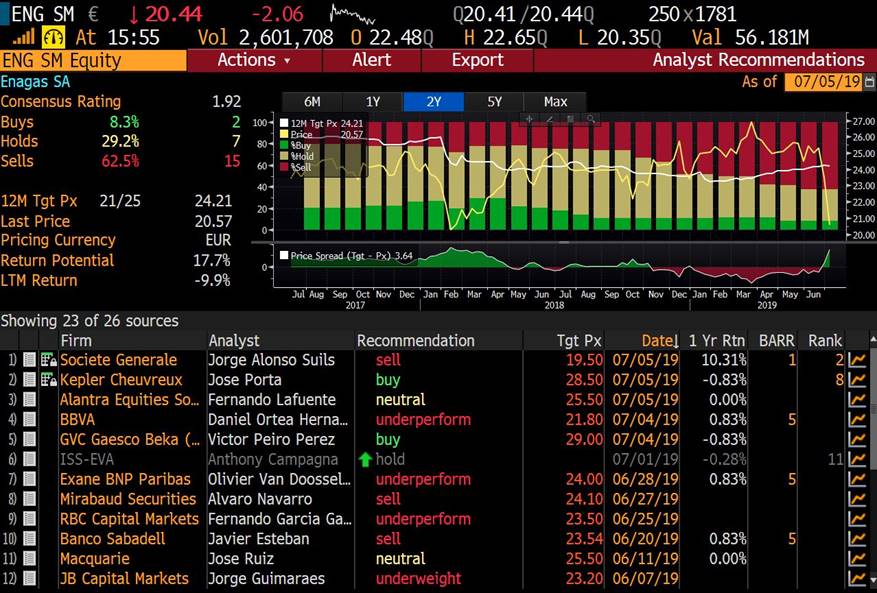Open the chart icon in Alantra Equities row
This screenshot has height=593, width=877.
[856, 400]
